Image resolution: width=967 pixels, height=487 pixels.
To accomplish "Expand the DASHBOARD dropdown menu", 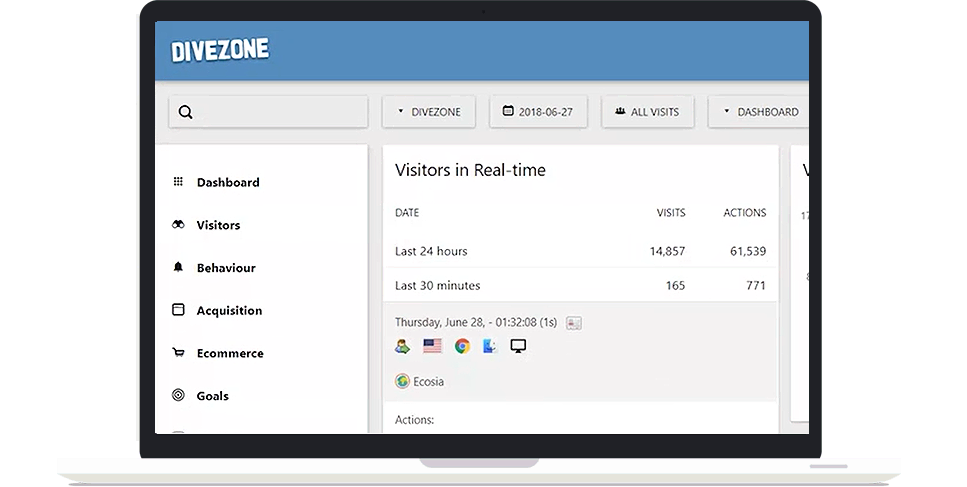I will (x=759, y=112).
